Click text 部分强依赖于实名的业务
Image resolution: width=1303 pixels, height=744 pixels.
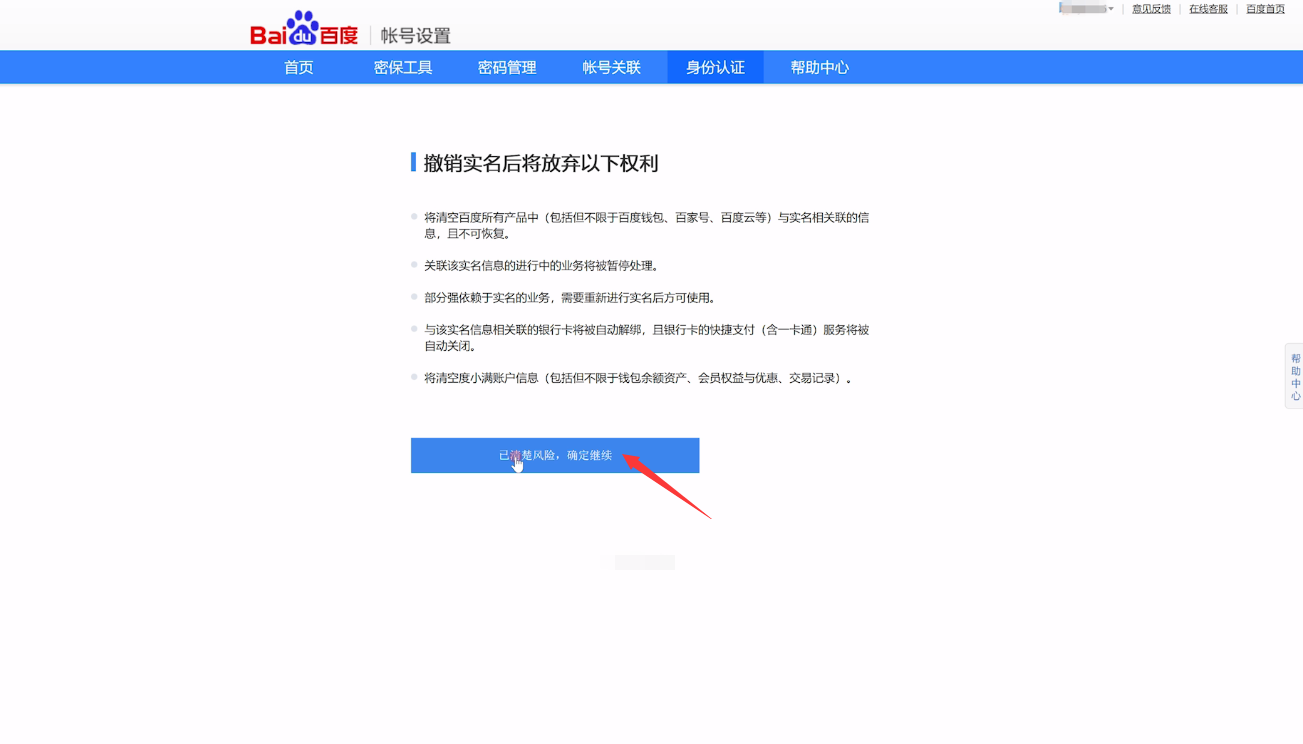tap(569, 298)
